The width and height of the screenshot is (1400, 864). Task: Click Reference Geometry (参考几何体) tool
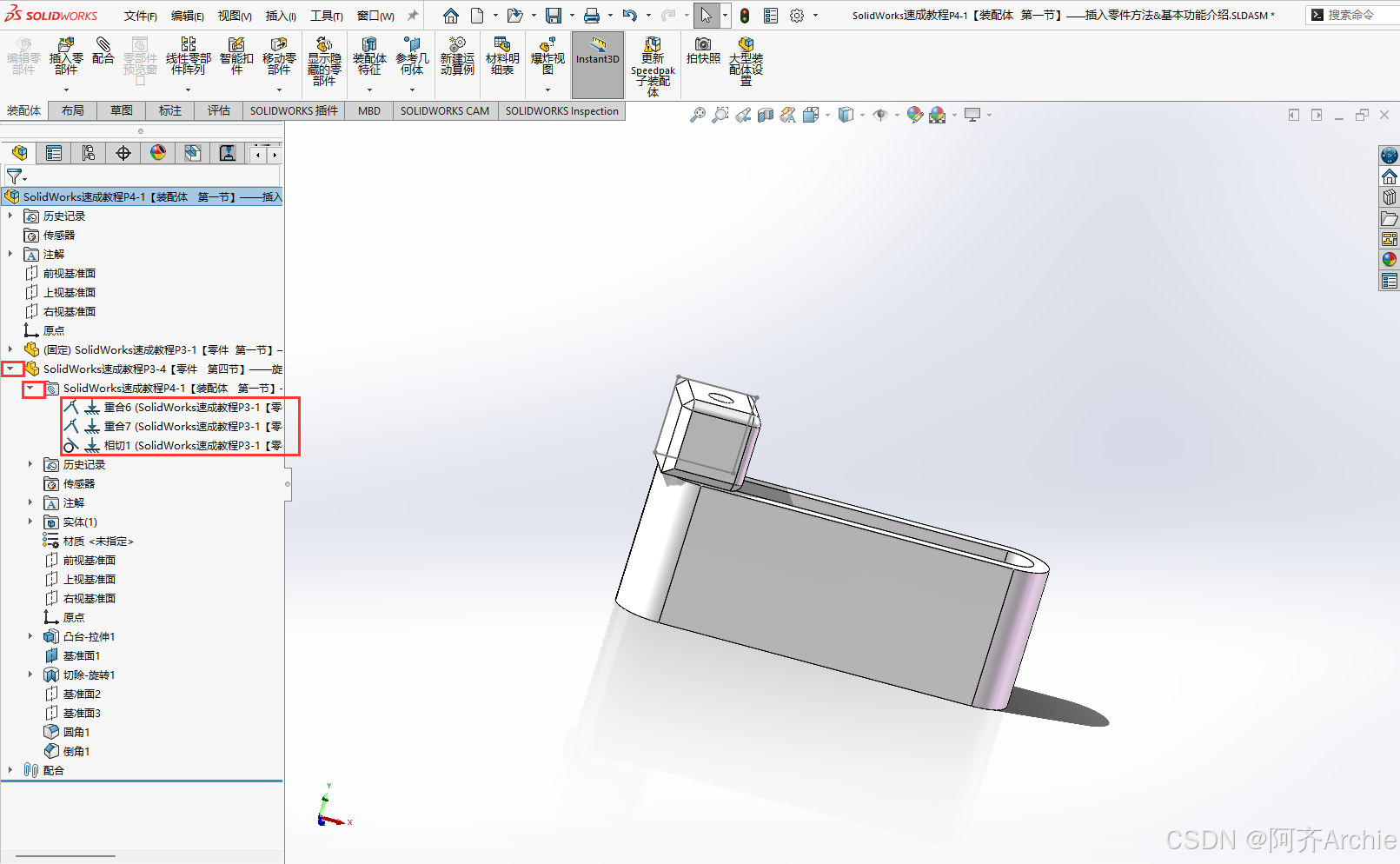click(x=412, y=56)
